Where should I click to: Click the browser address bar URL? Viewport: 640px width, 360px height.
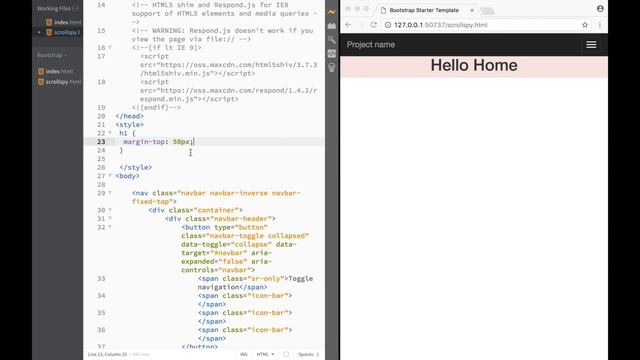coord(441,25)
